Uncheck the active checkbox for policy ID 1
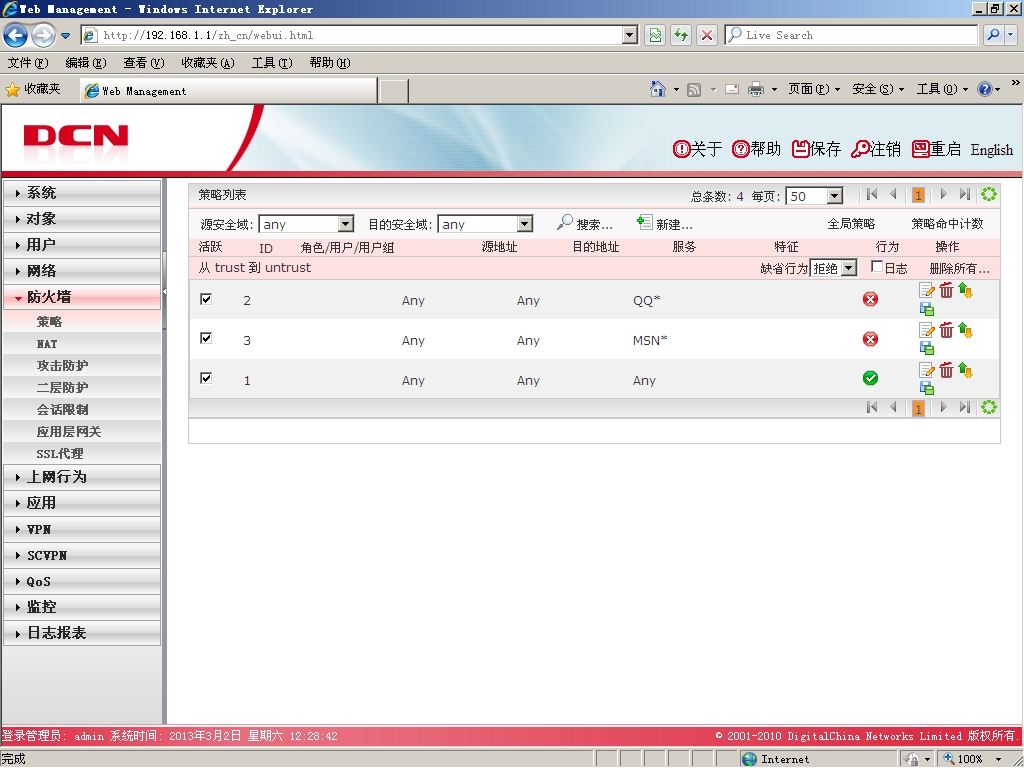Viewport: 1024px width, 768px height. tap(206, 377)
